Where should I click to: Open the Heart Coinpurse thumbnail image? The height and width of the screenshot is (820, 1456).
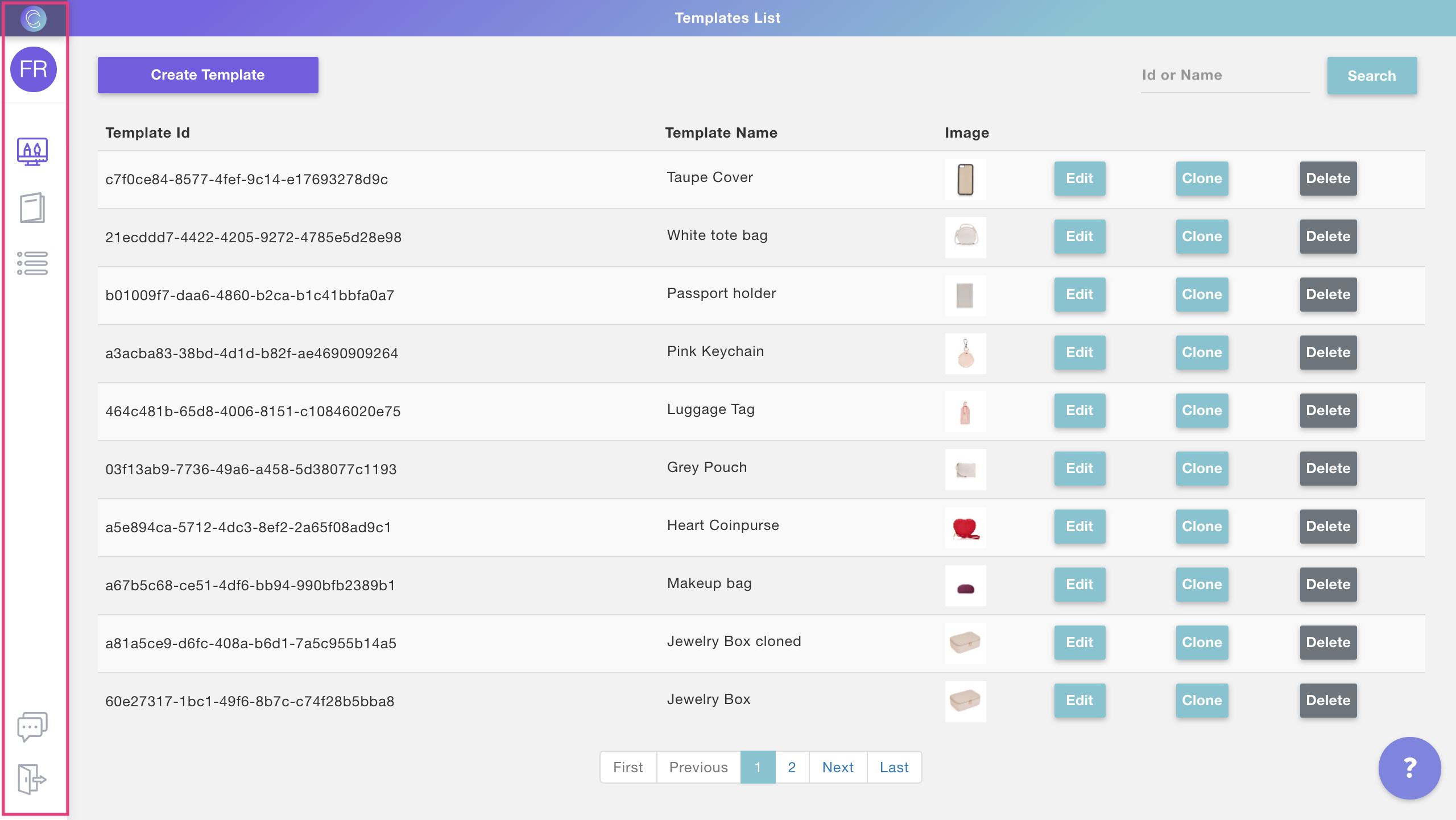pos(966,528)
